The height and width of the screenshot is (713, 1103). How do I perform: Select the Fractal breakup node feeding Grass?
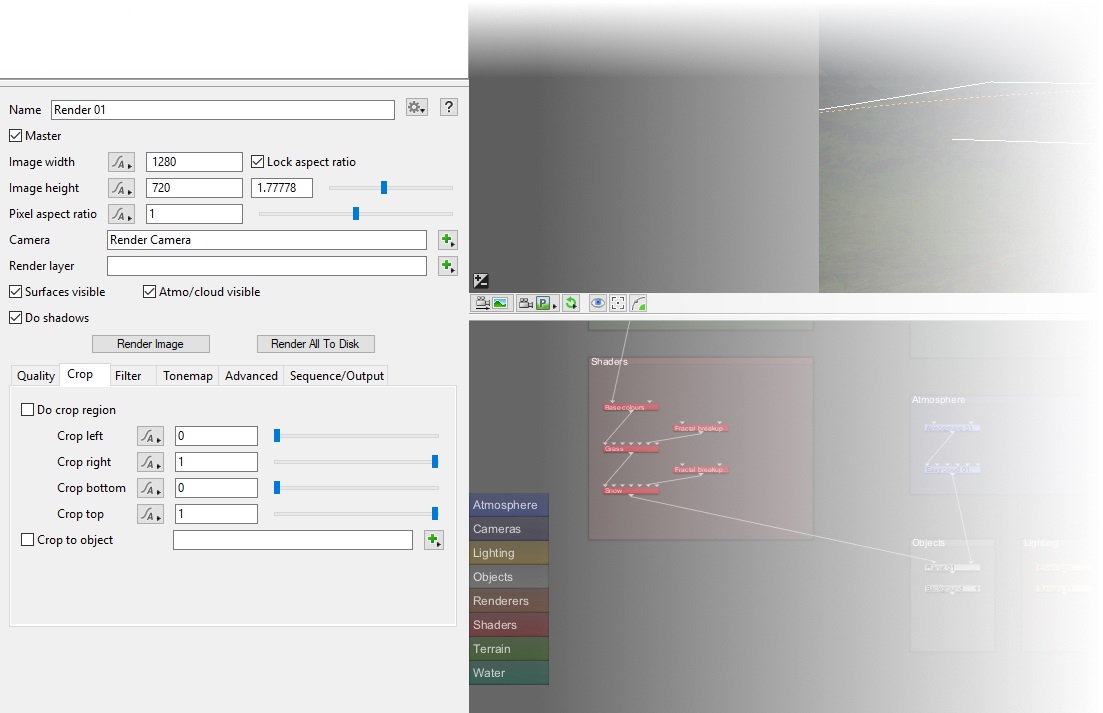(701, 428)
